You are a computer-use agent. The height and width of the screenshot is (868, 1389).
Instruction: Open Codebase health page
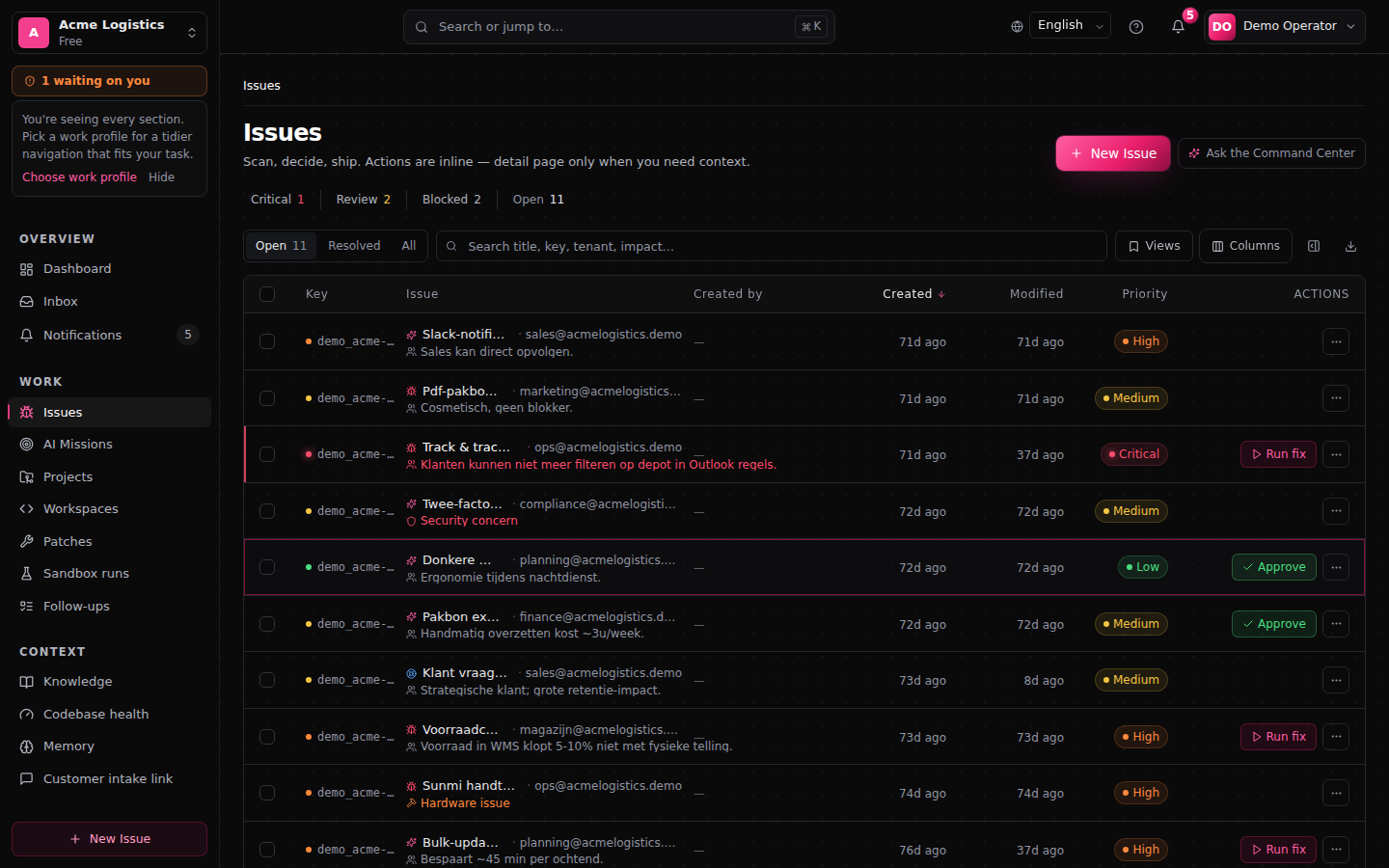pos(109,715)
